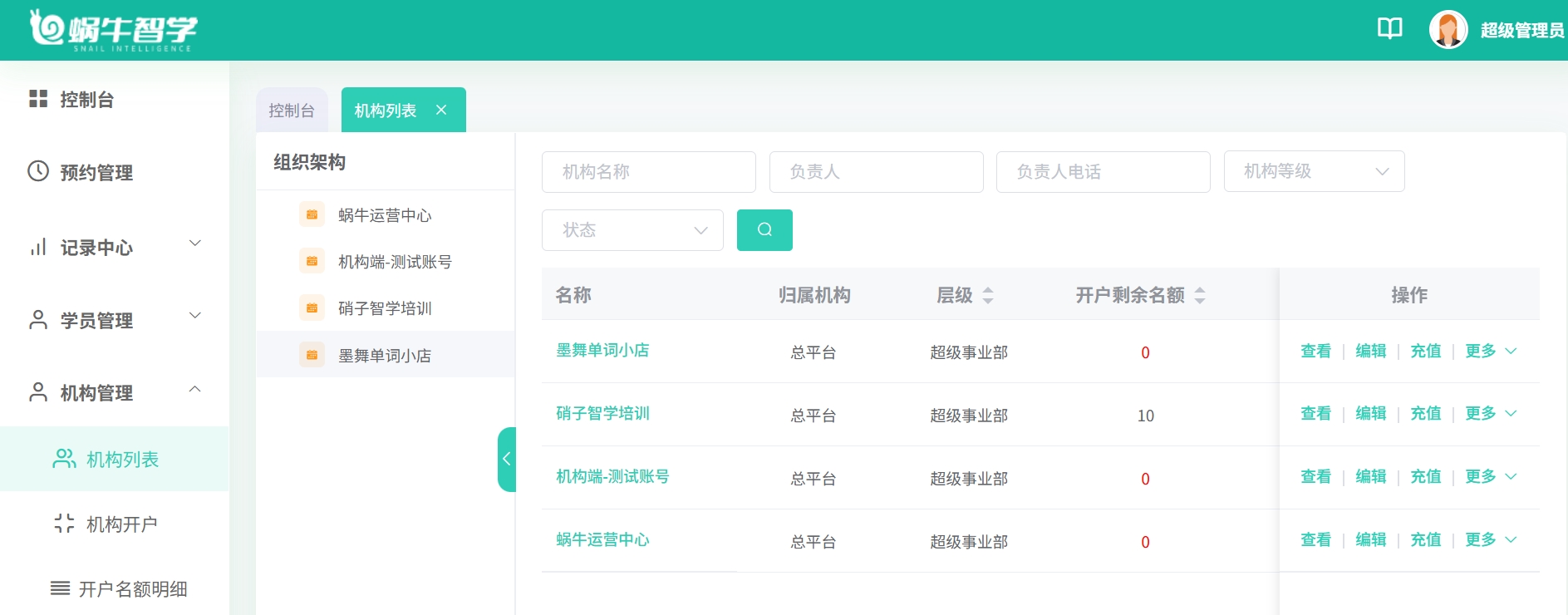
Task: Open the 硝子智学培训 name link in table
Action: [602, 413]
